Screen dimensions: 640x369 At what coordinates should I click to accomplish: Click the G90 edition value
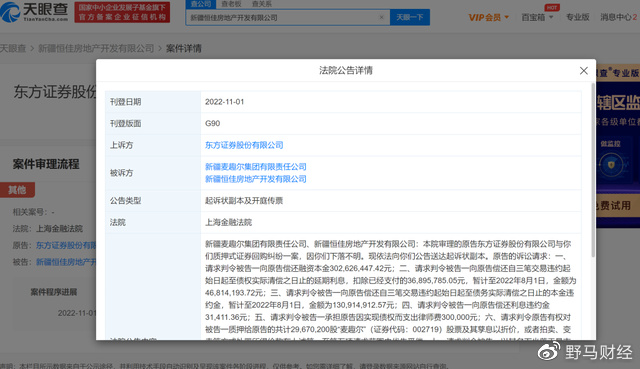click(x=213, y=123)
